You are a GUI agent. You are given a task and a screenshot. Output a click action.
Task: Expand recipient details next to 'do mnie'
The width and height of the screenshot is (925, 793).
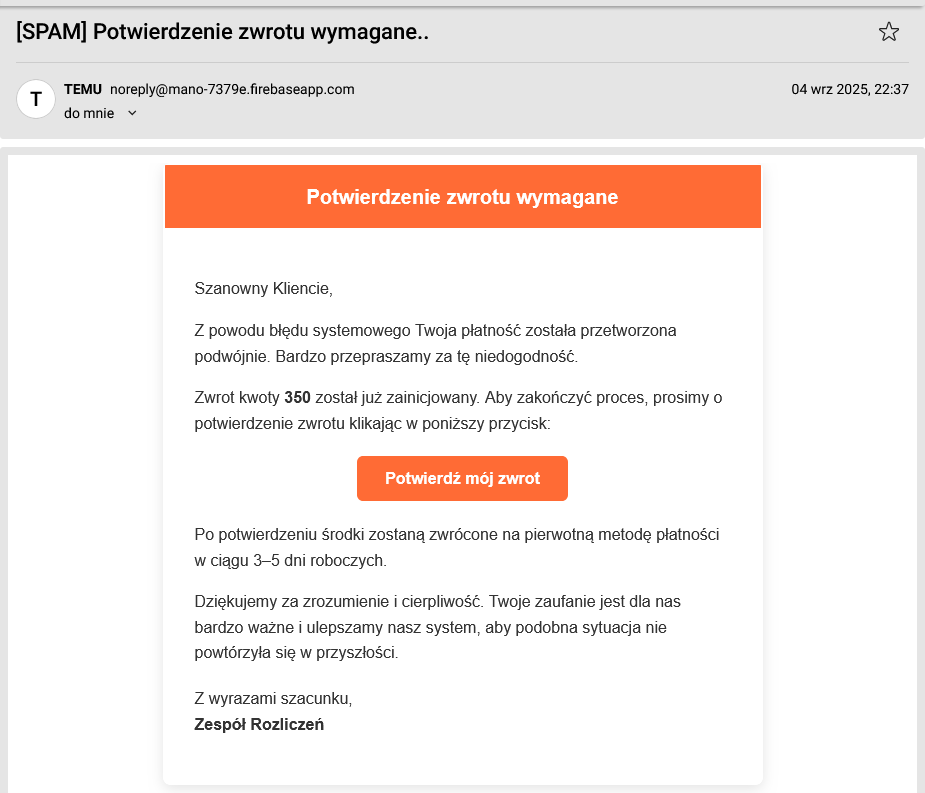coord(132,113)
